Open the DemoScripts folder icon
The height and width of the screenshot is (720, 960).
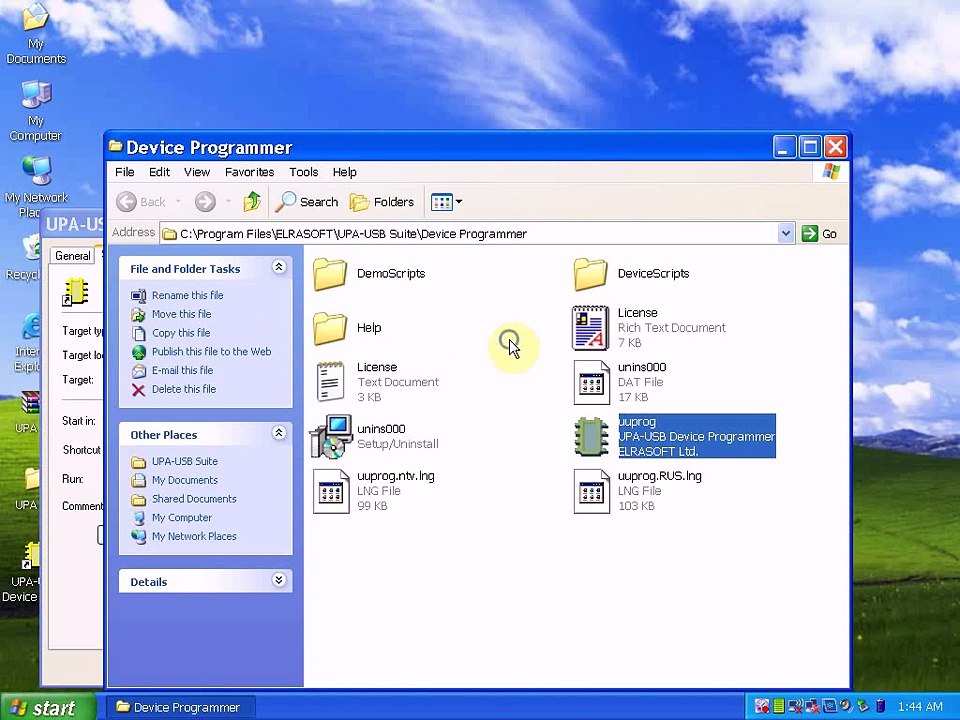coord(330,274)
